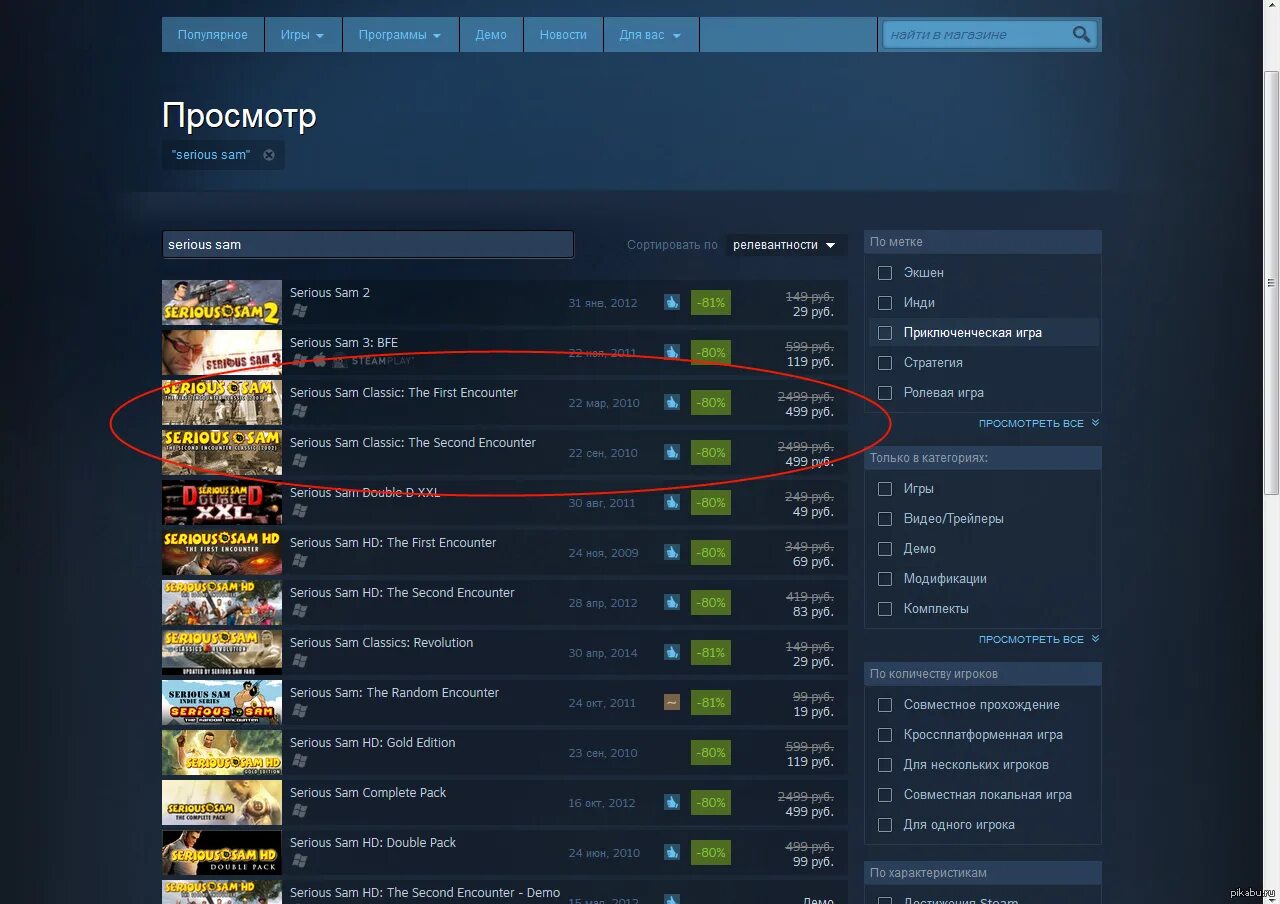Open the Serious Sam Double D XXL thumbnail
This screenshot has width=1280, height=904.
click(222, 502)
